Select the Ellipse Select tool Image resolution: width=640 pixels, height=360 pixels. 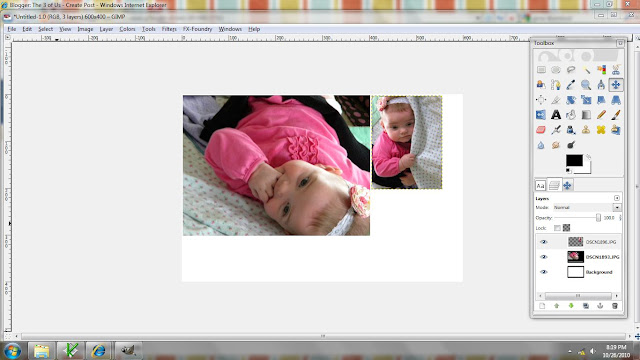tap(556, 70)
